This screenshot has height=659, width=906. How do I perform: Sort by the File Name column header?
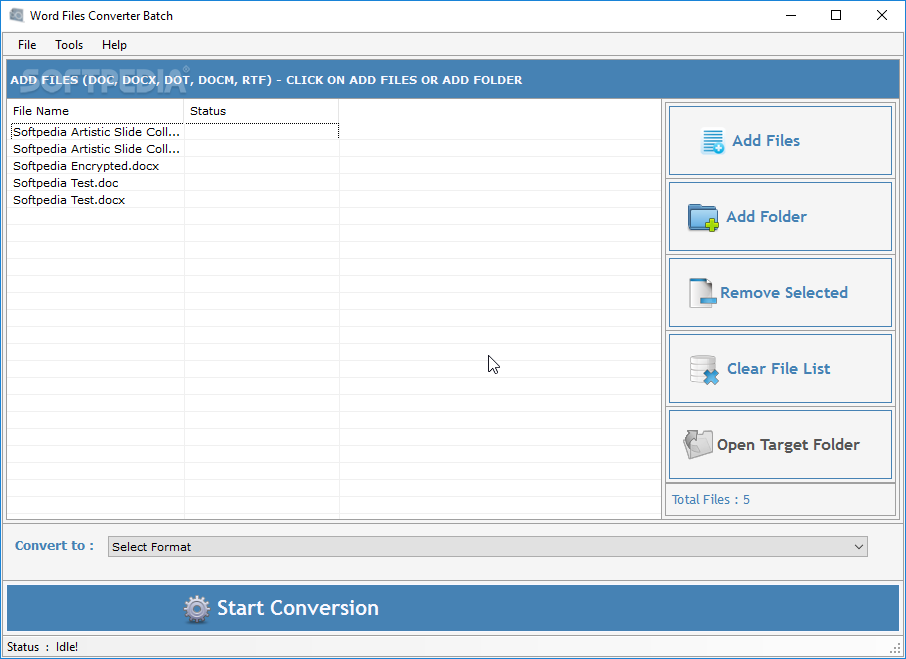pyautogui.click(x=95, y=111)
